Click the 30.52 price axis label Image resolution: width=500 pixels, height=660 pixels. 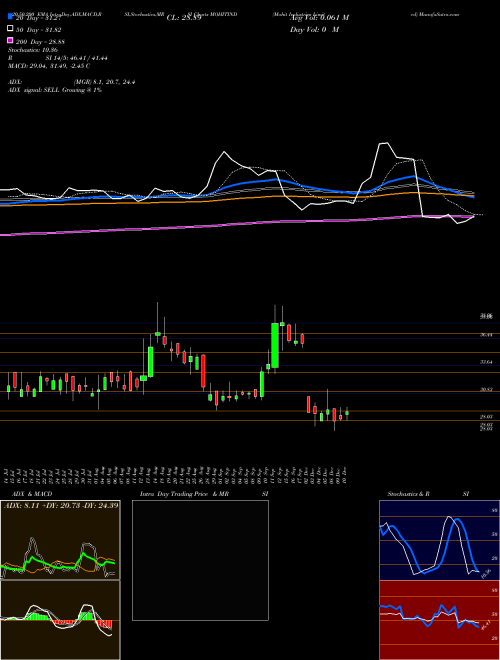pos(487,390)
